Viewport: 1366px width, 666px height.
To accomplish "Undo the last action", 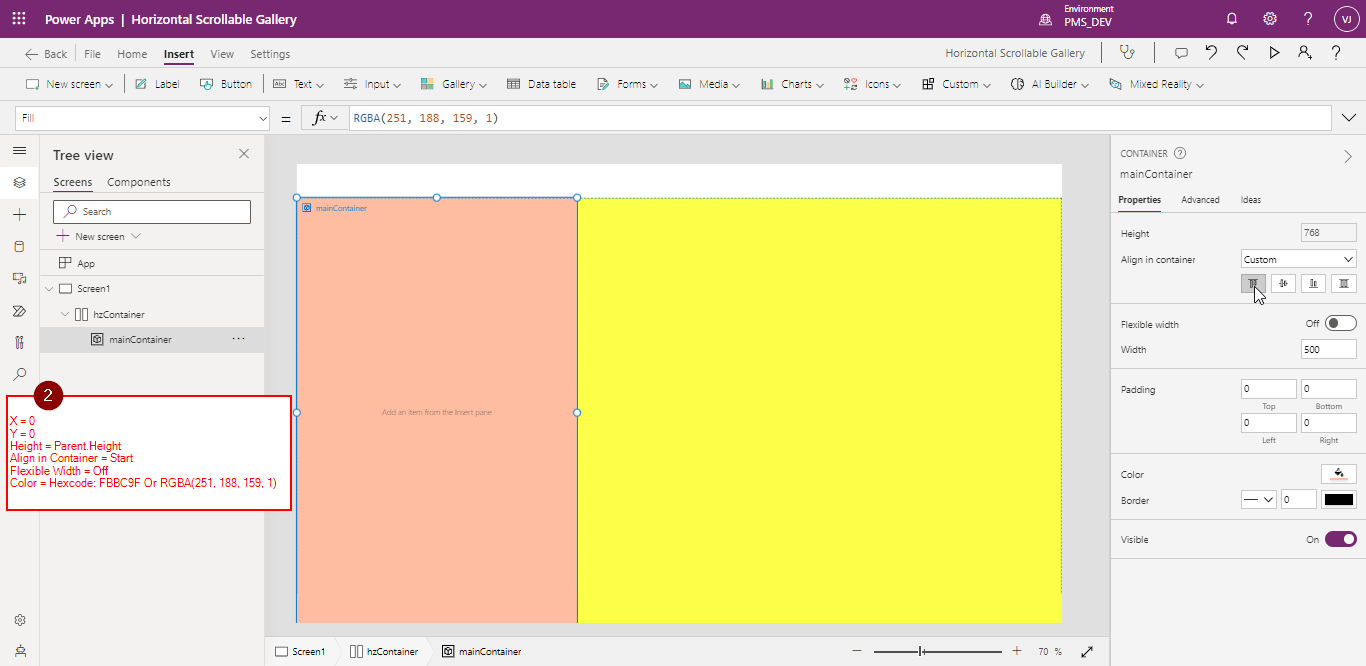I will click(x=1212, y=53).
